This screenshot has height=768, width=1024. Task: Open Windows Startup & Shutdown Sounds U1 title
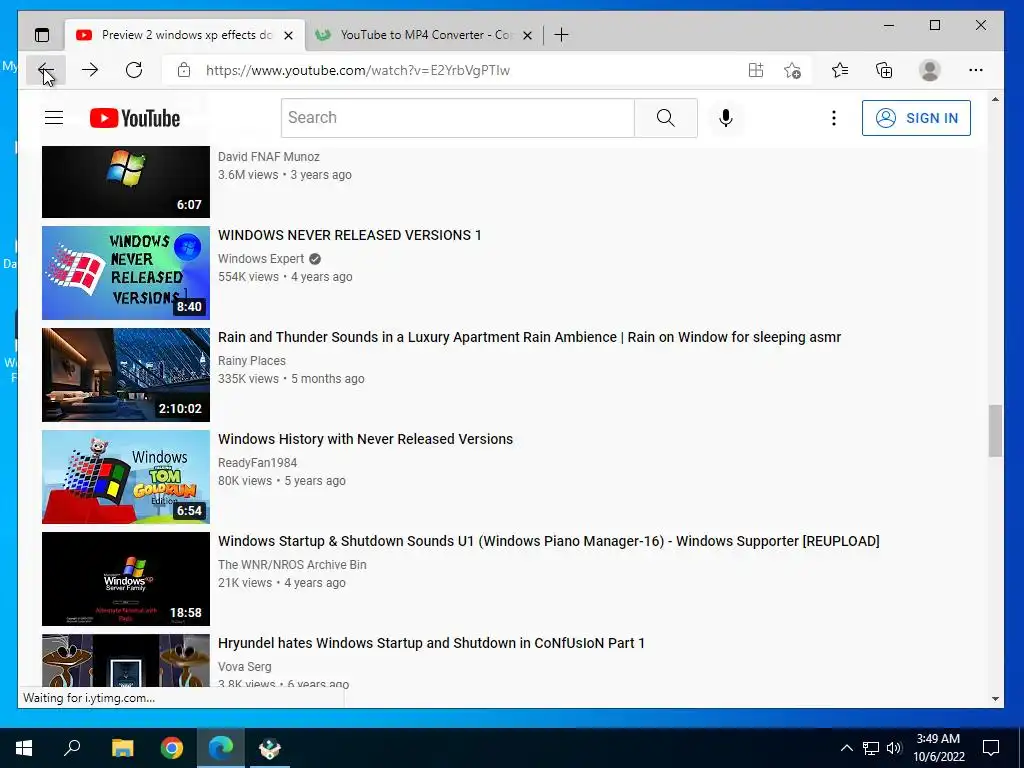point(549,541)
